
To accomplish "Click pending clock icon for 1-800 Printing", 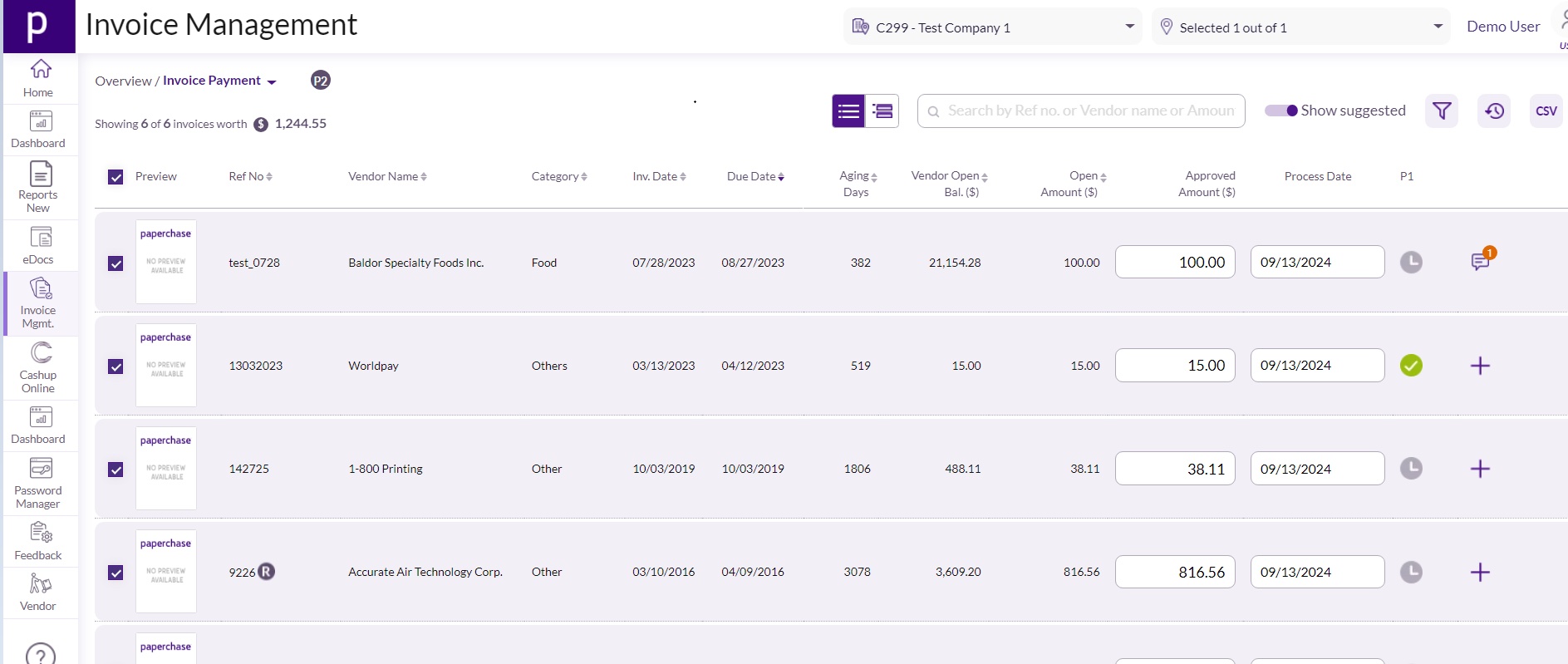I will pos(1411,469).
